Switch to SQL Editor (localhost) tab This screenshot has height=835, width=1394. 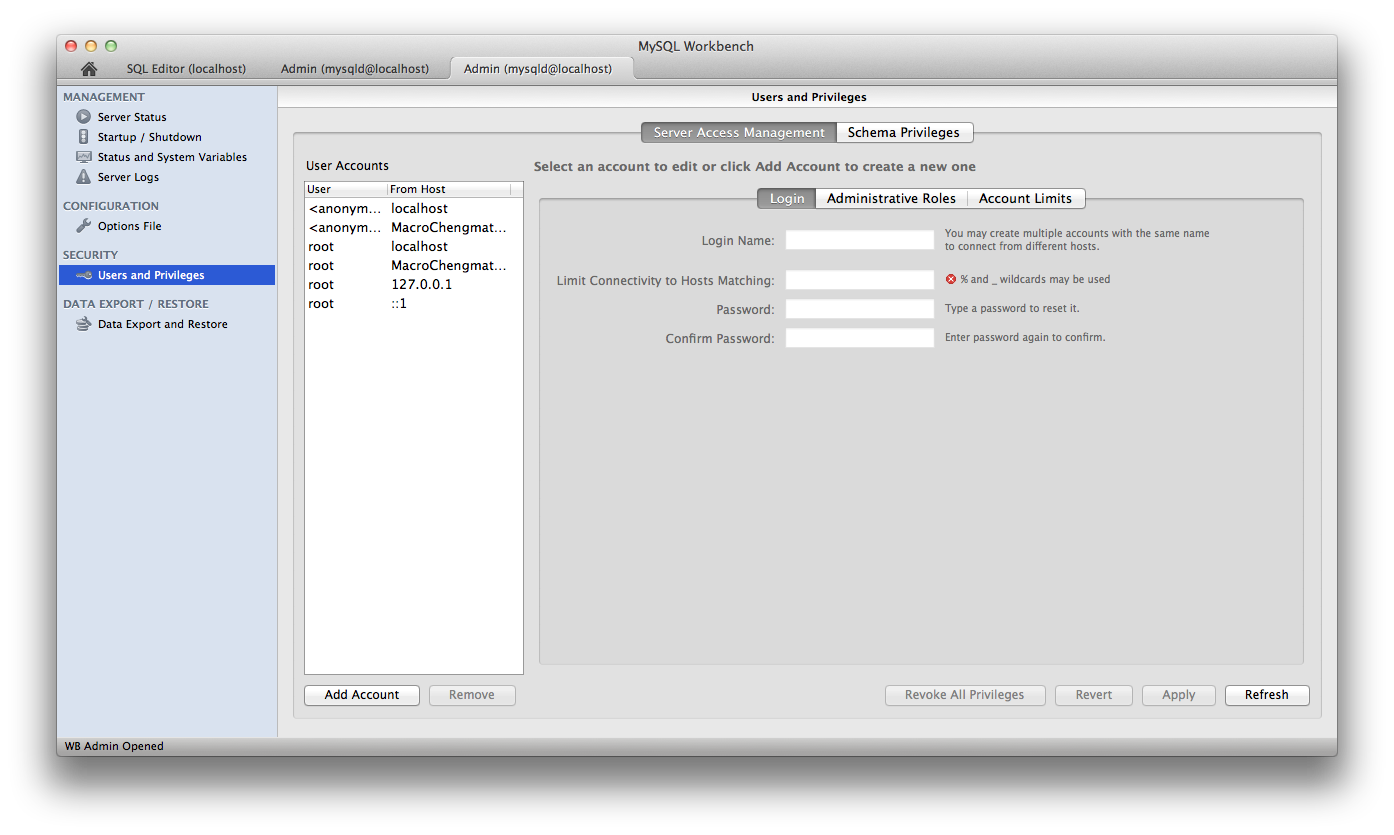pos(186,69)
